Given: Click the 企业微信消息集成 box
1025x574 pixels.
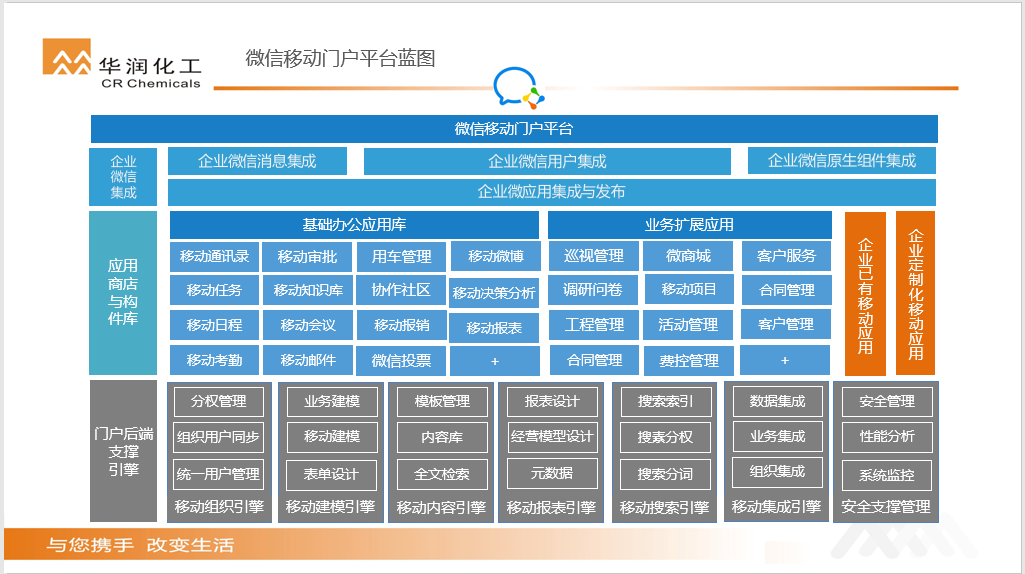Looking at the screenshot, I should pos(257,161).
